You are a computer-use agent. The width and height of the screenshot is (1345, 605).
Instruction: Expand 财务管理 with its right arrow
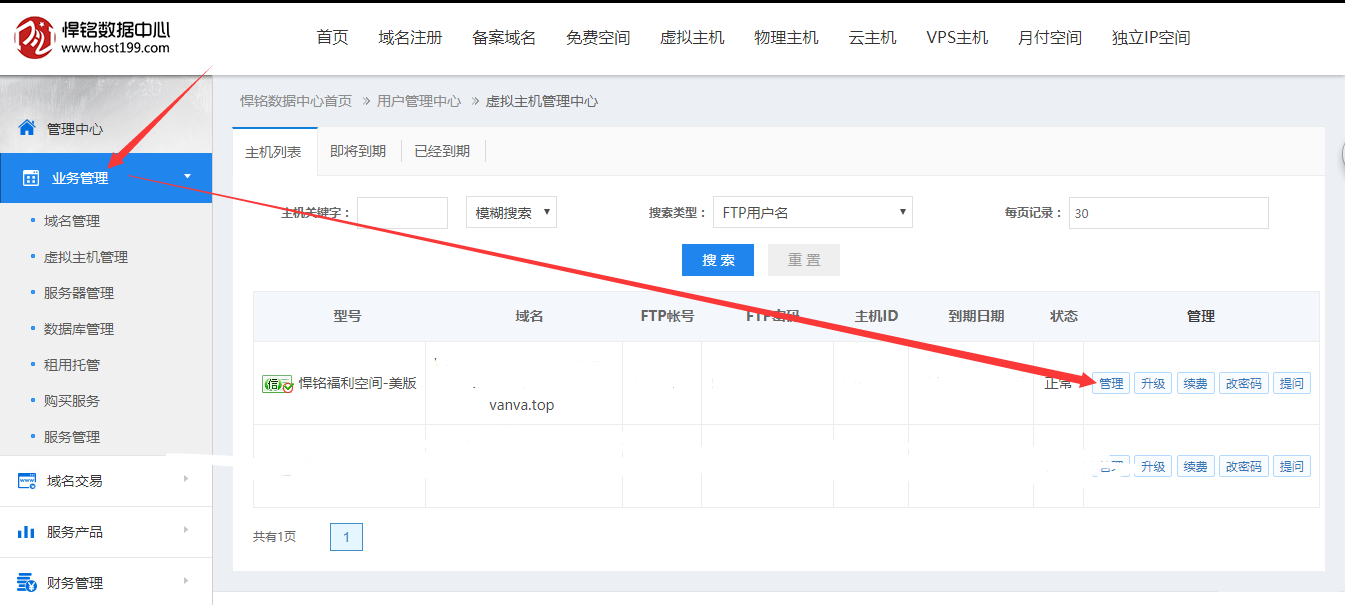pos(186,580)
